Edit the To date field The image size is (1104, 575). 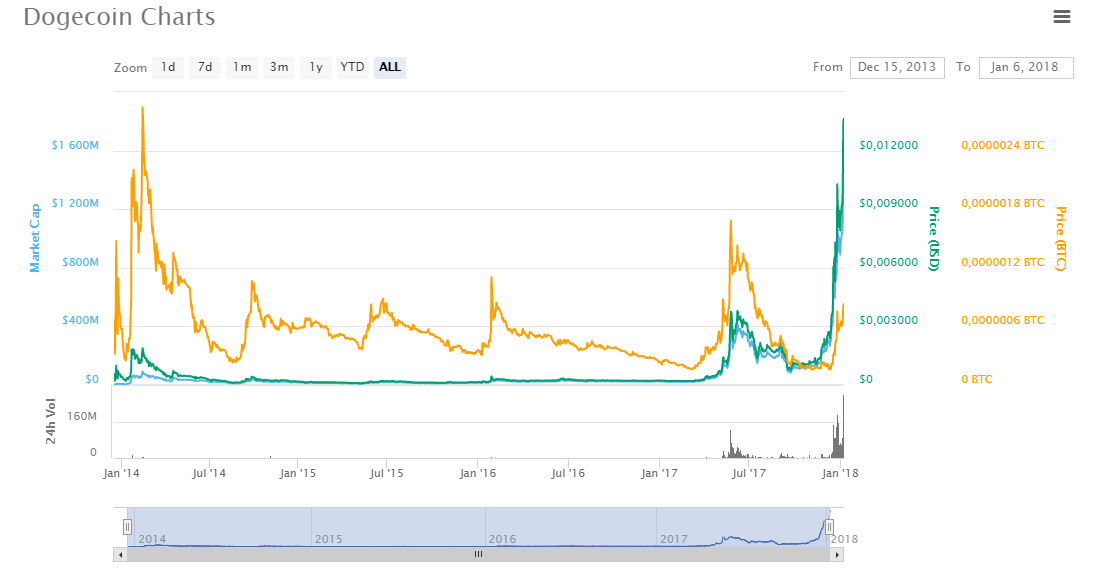(x=1026, y=68)
